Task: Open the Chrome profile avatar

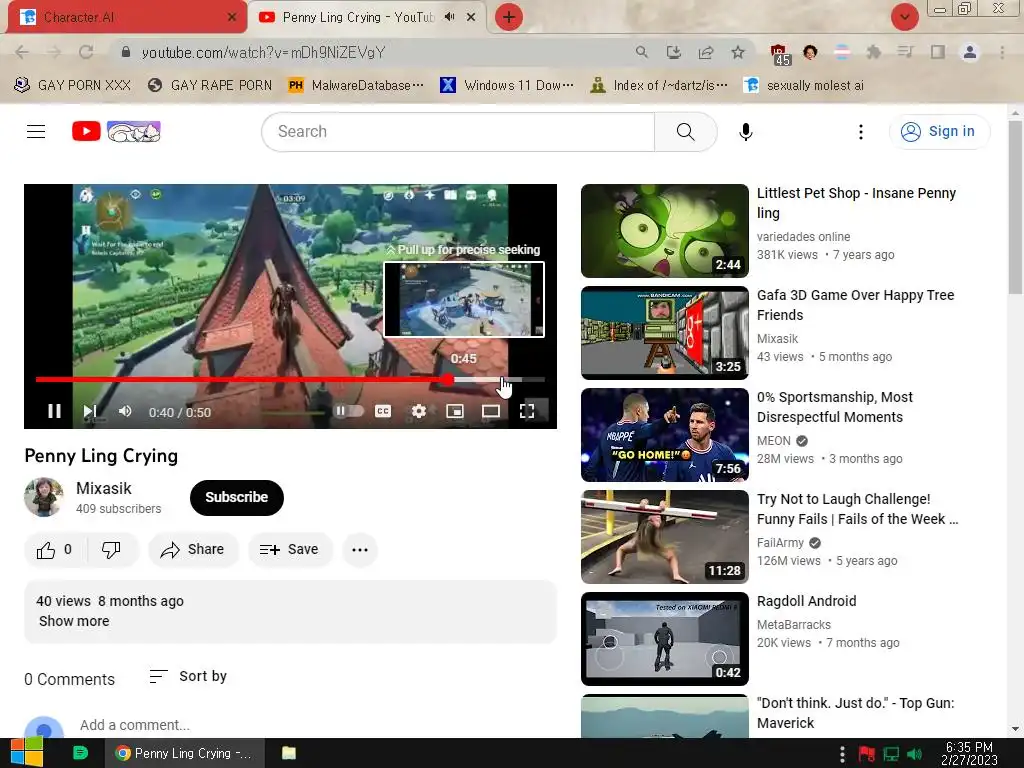Action: 970,52
